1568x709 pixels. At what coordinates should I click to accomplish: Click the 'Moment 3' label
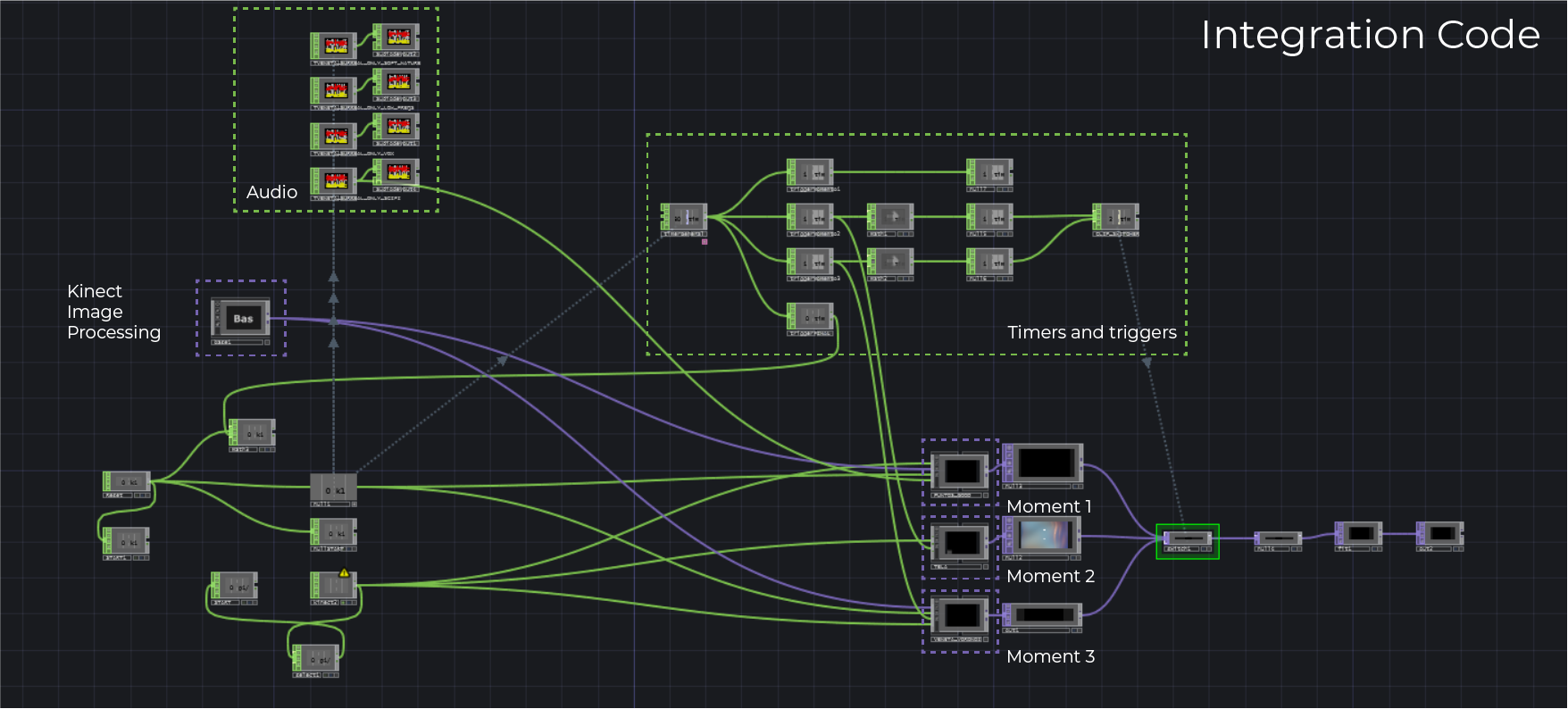[1051, 656]
